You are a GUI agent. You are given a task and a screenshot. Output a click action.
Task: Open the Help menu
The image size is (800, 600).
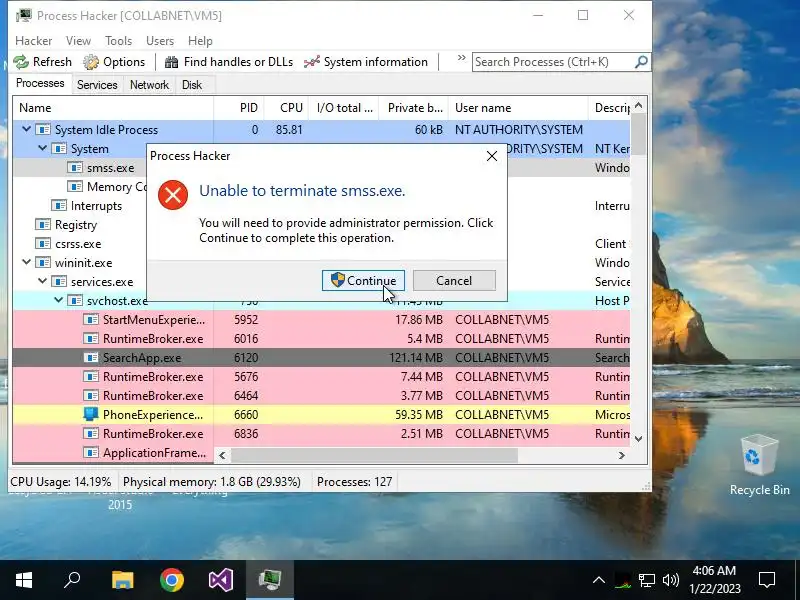click(x=200, y=41)
